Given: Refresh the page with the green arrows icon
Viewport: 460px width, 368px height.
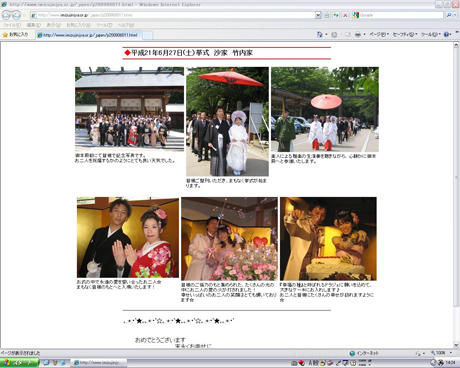Looking at the screenshot, I should click(336, 15).
